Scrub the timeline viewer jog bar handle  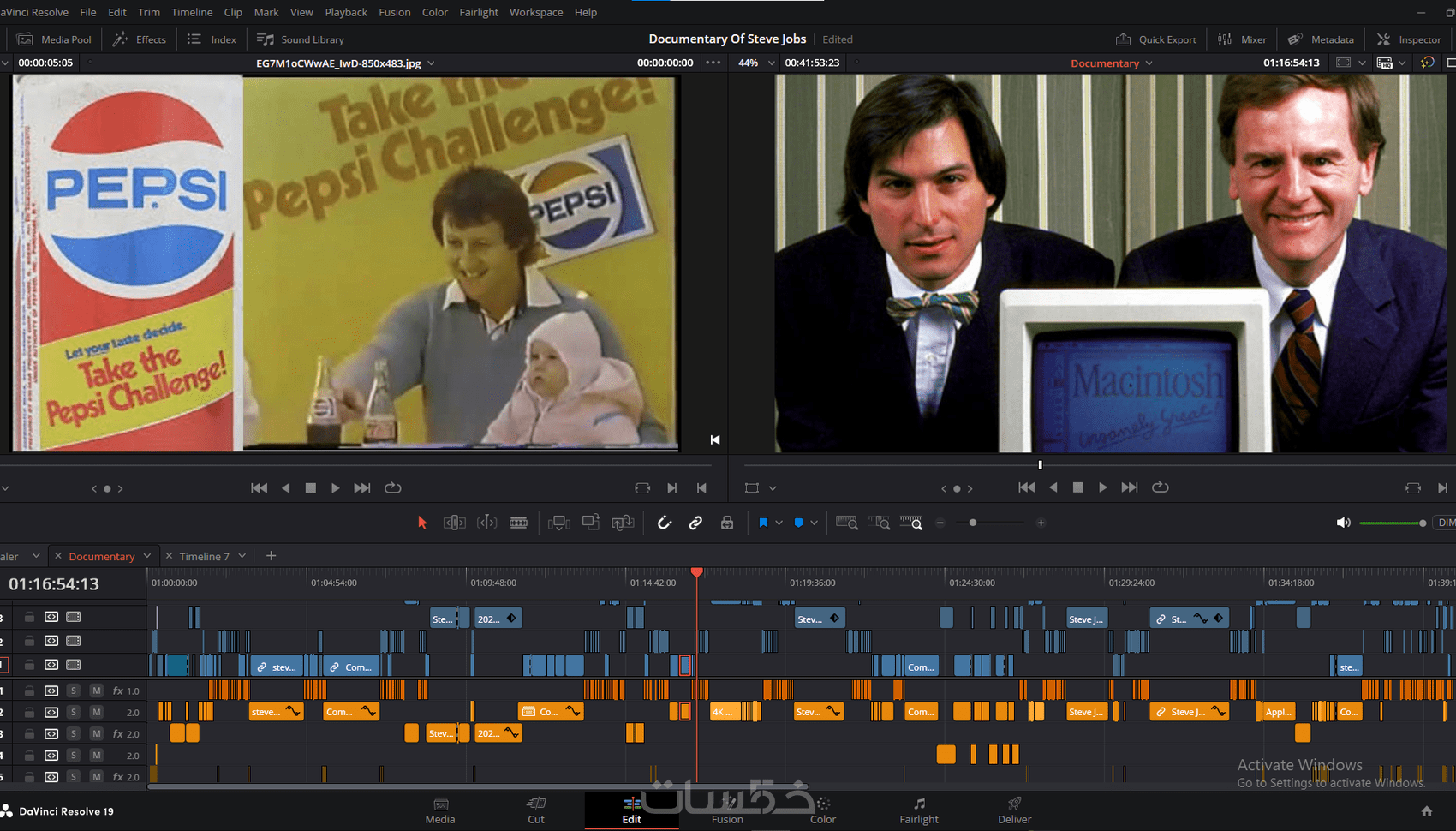click(1041, 465)
